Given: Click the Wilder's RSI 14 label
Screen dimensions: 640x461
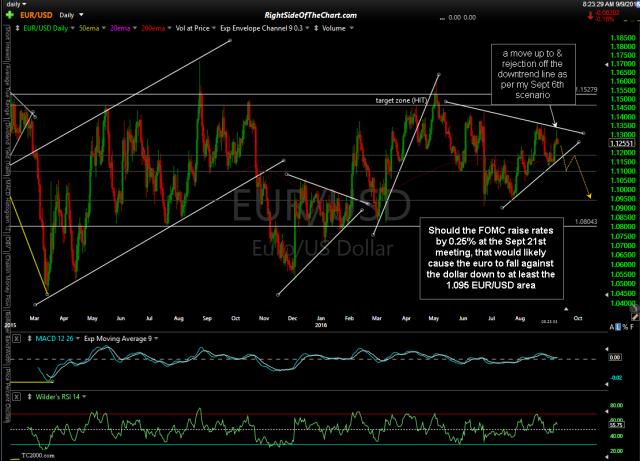Looking at the screenshot, I should point(58,396).
